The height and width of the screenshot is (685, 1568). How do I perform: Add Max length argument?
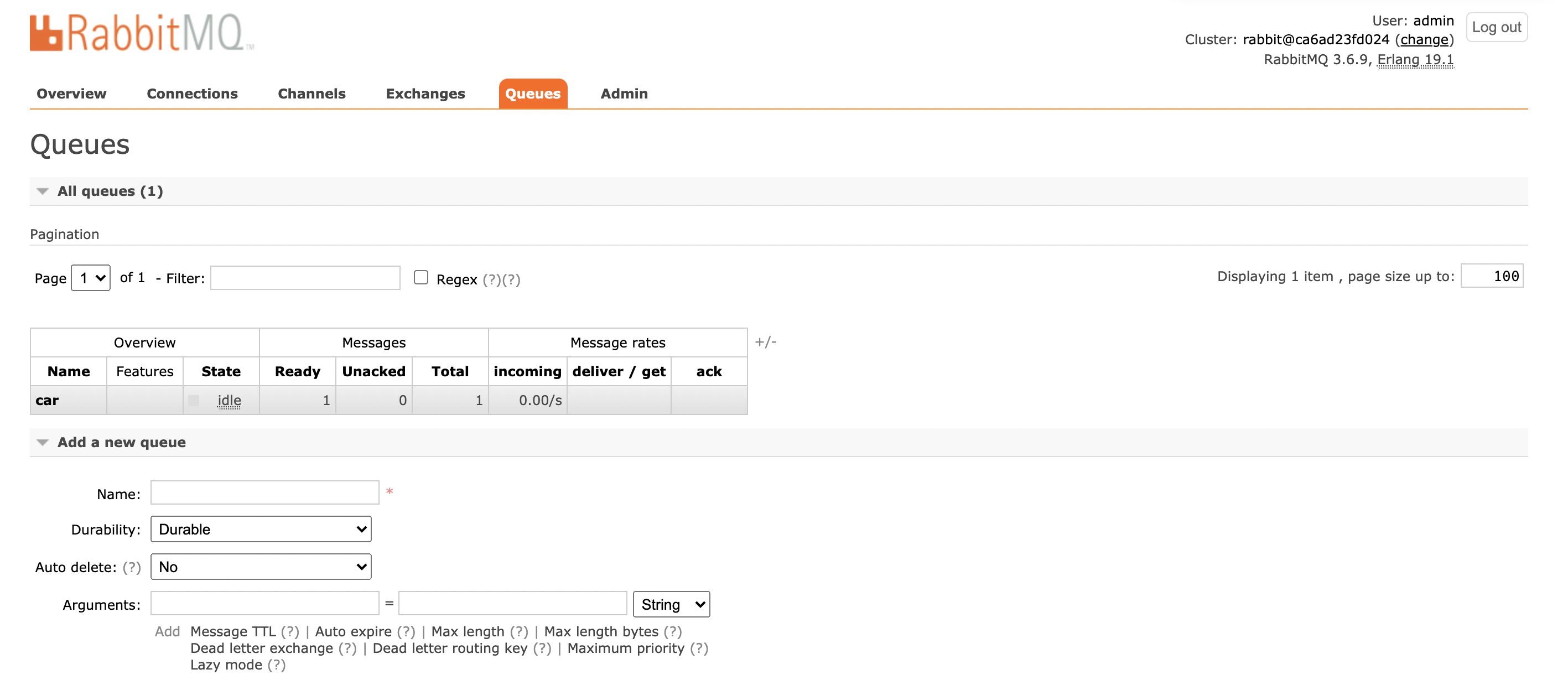pos(468,631)
